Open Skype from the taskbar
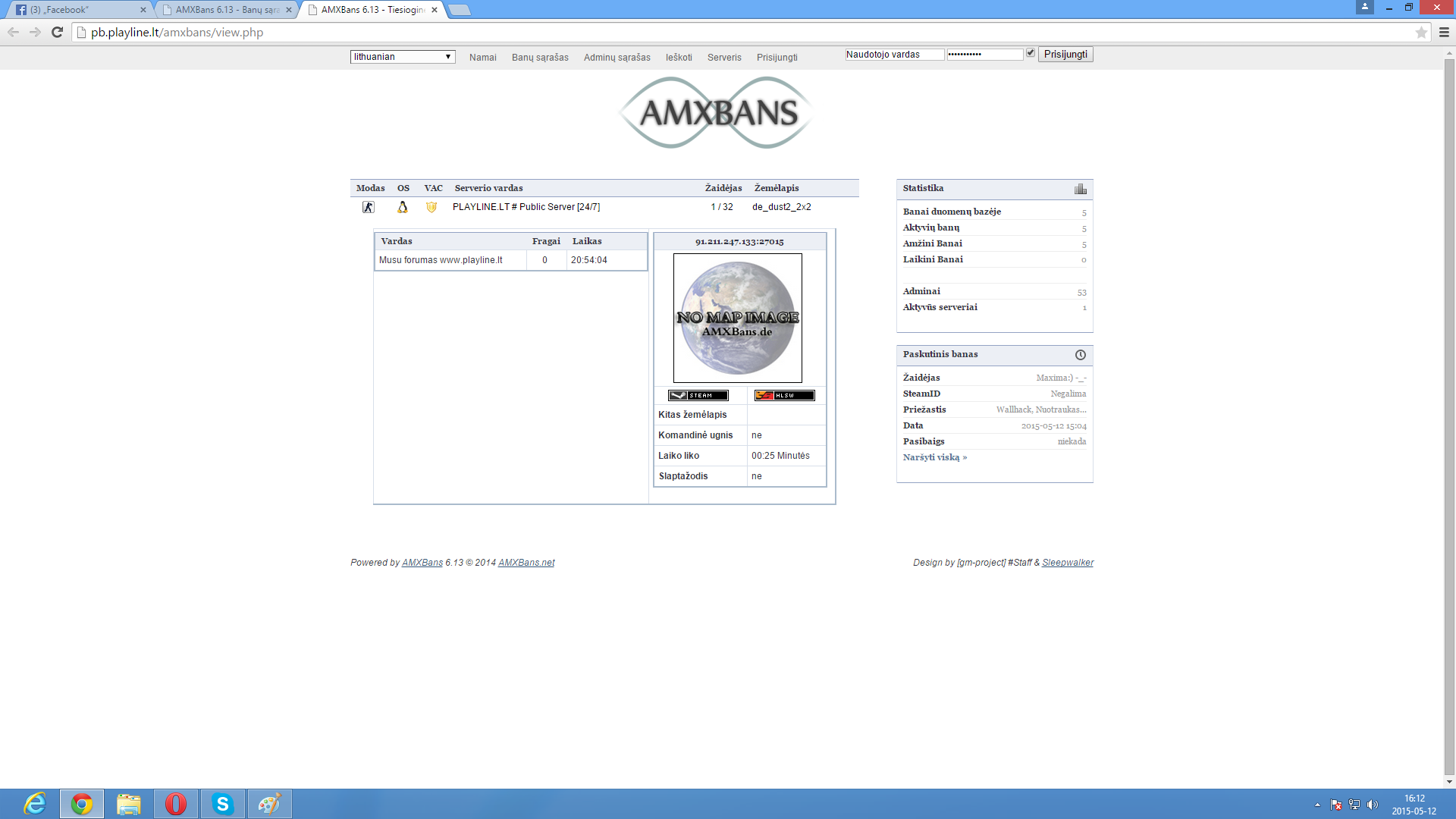Screen dimensions: 1456x819 click(x=223, y=804)
